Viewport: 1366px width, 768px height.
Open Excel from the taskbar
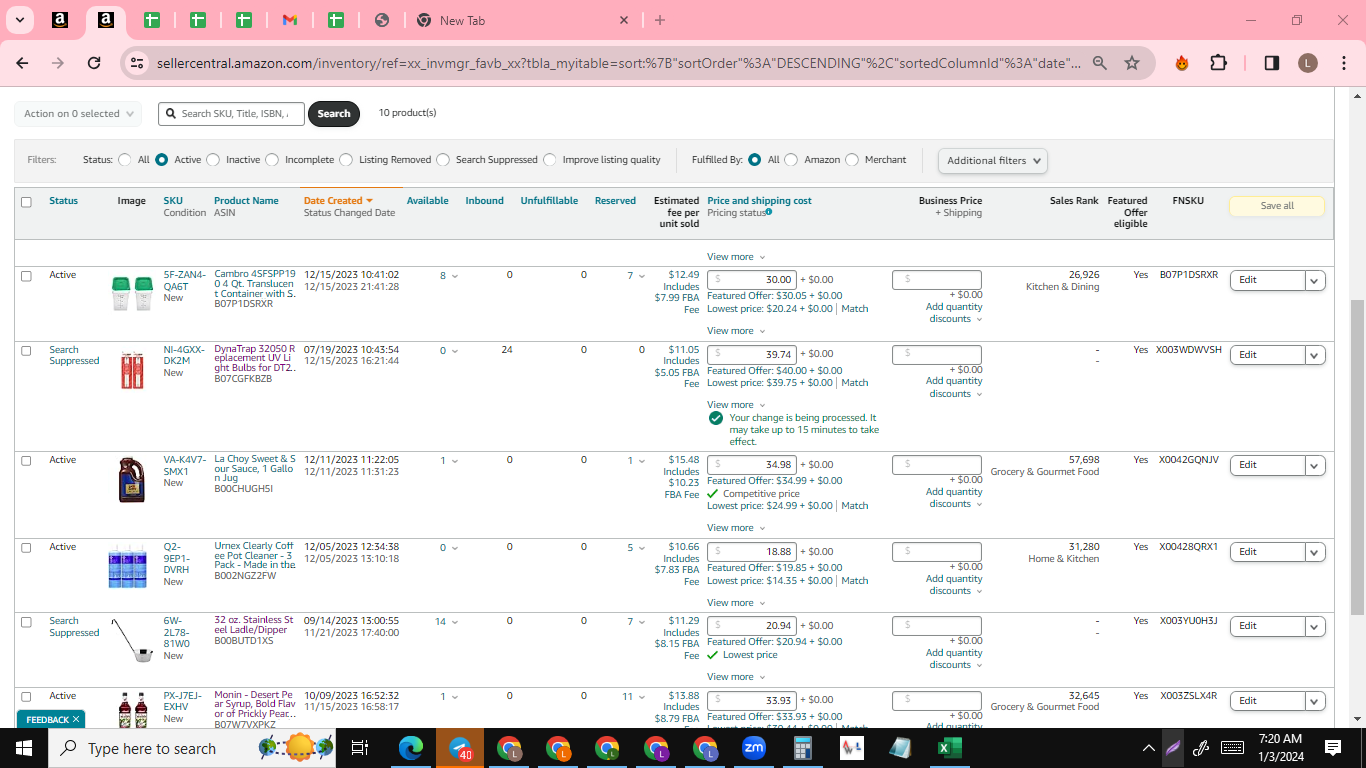point(950,748)
